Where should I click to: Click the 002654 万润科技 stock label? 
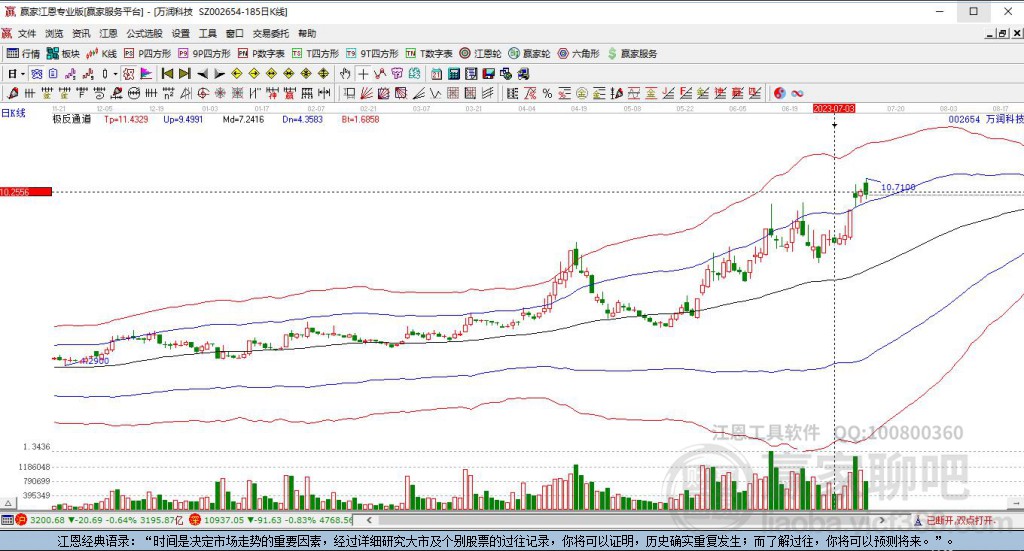click(985, 119)
